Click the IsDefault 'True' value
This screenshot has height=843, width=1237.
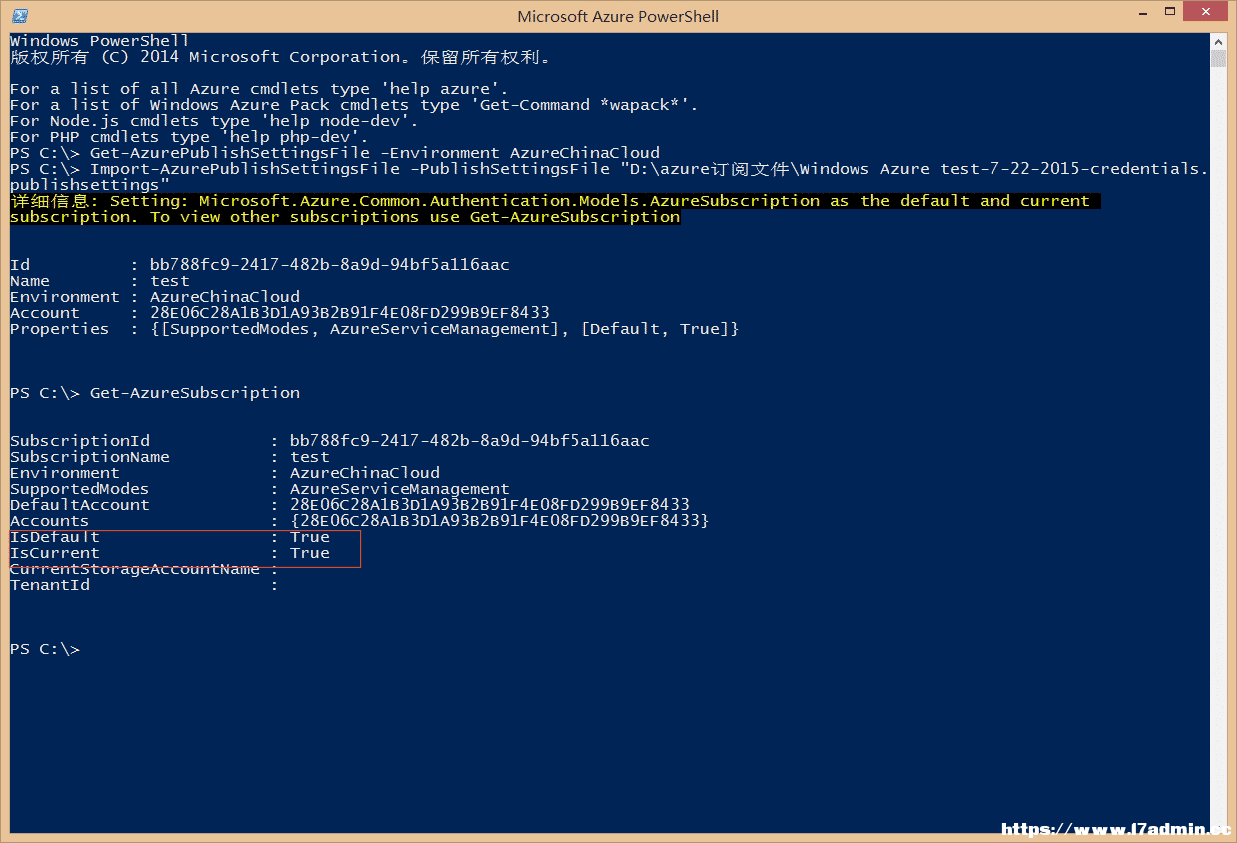click(x=310, y=537)
